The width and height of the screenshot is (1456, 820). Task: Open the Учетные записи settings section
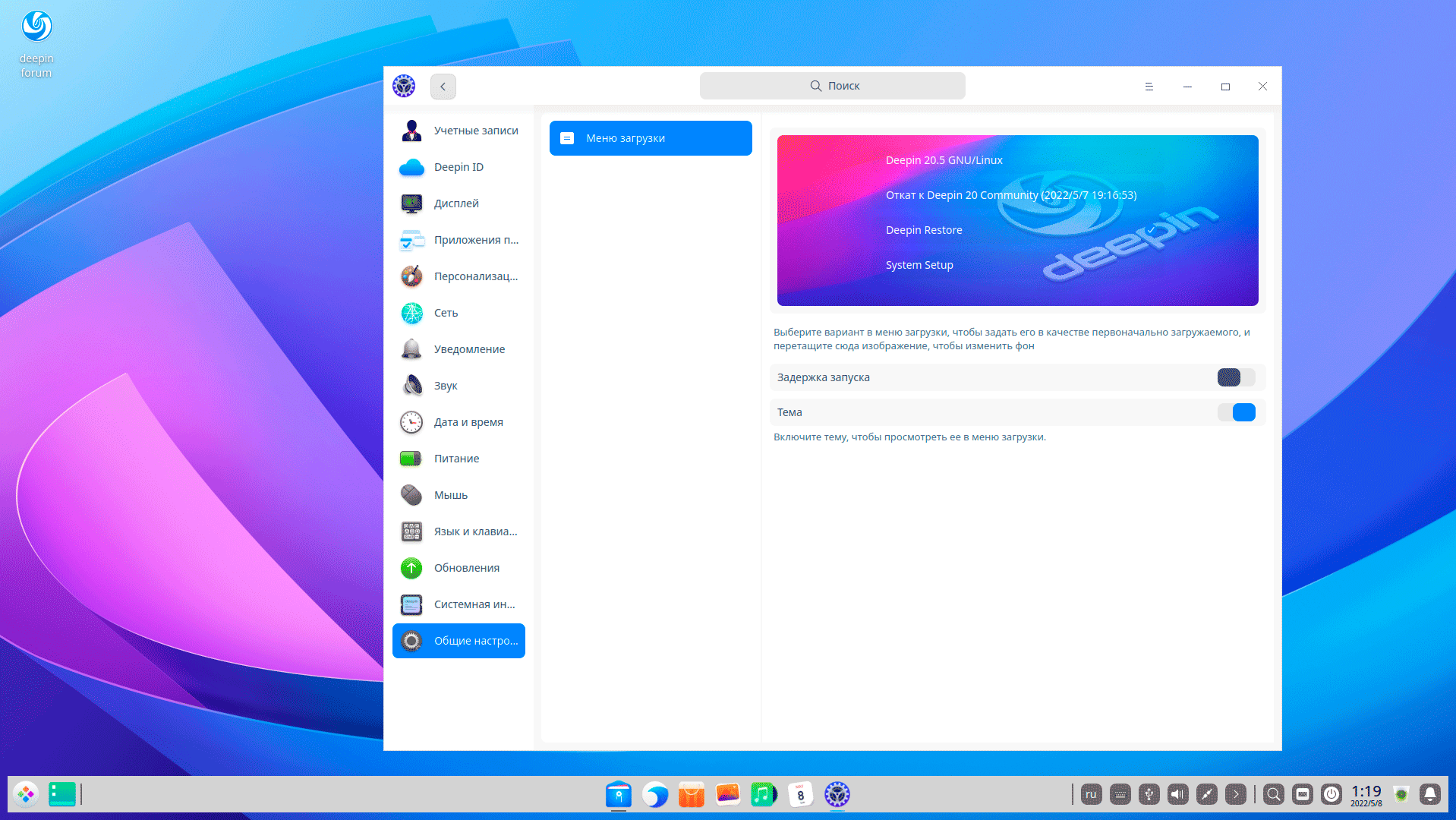click(459, 131)
